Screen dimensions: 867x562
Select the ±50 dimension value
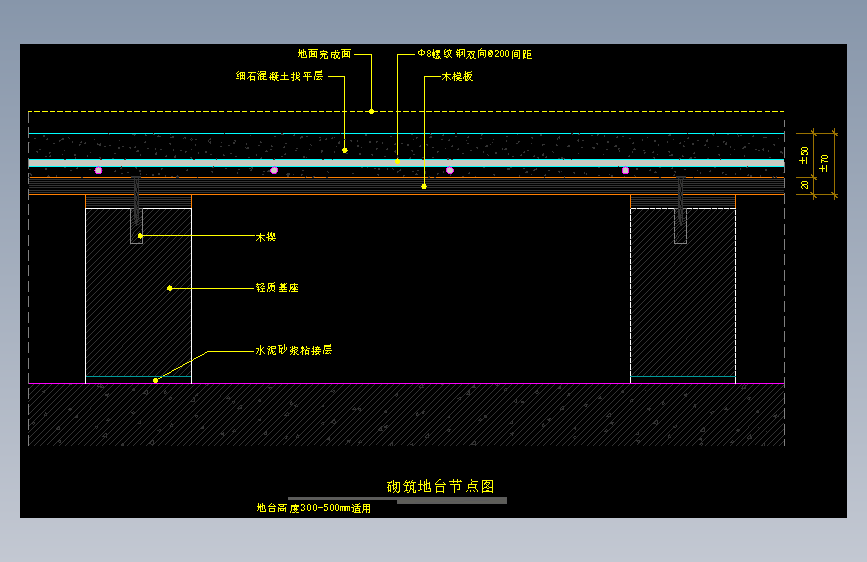coord(804,155)
